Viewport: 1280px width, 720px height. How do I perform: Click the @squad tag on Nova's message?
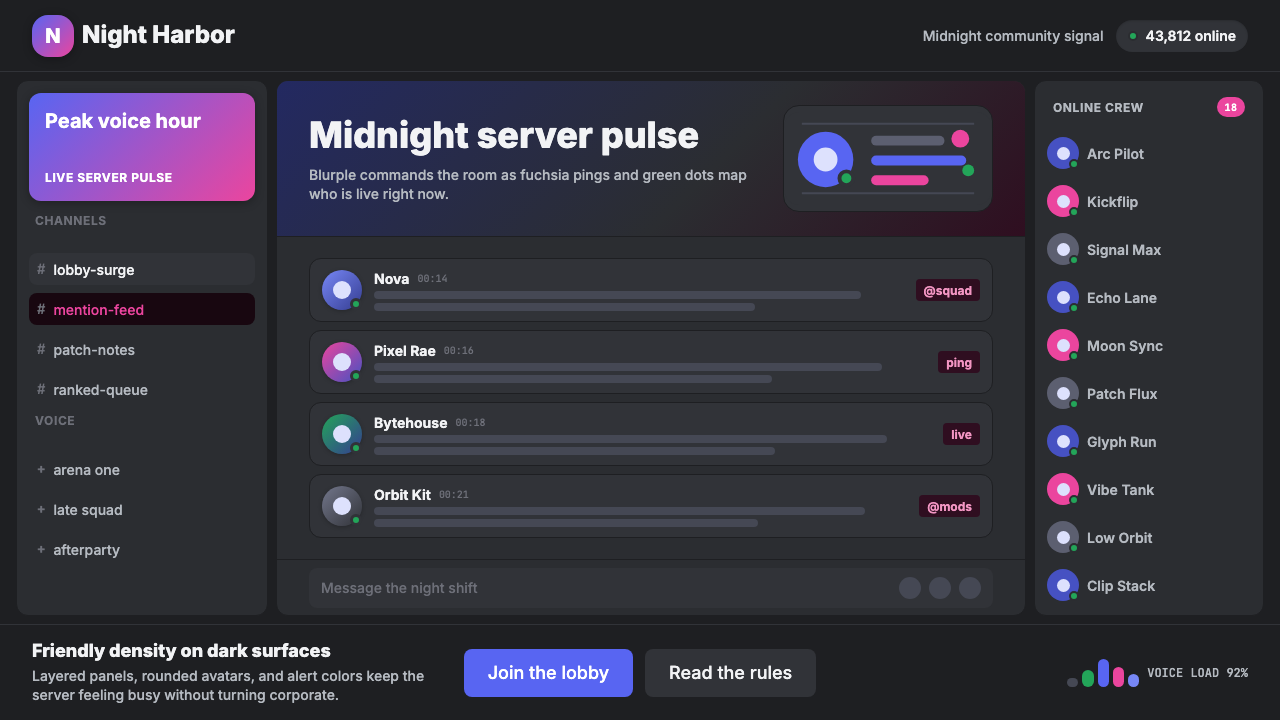click(x=948, y=290)
